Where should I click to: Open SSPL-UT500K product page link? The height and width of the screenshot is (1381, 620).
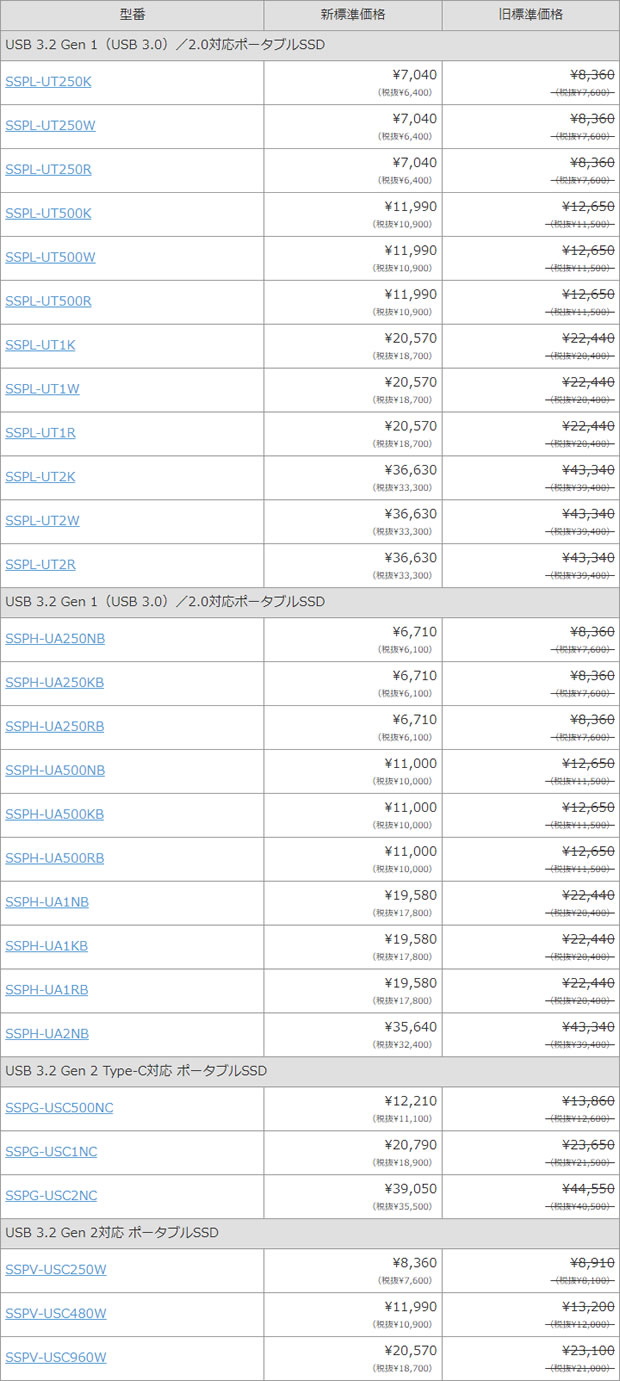48,214
